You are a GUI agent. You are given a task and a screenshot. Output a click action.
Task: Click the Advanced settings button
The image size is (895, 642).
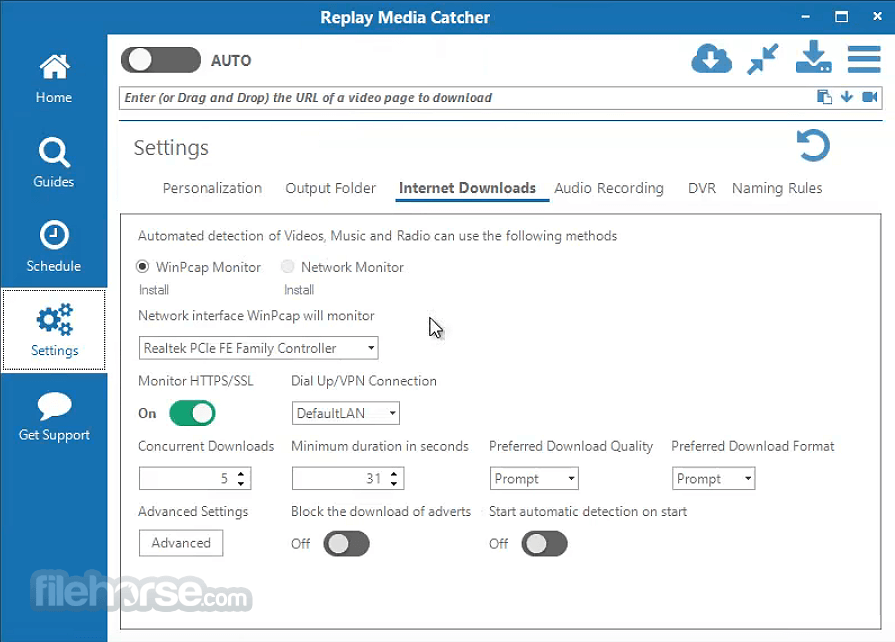pyautogui.click(x=181, y=543)
